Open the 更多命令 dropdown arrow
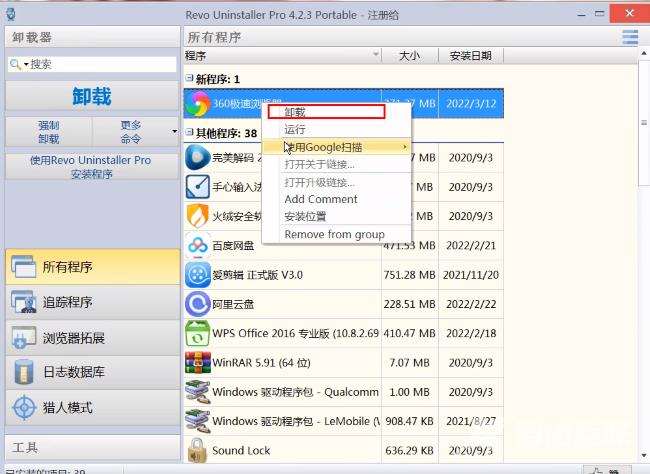Screen dimensions: 650x474 coord(175,132)
